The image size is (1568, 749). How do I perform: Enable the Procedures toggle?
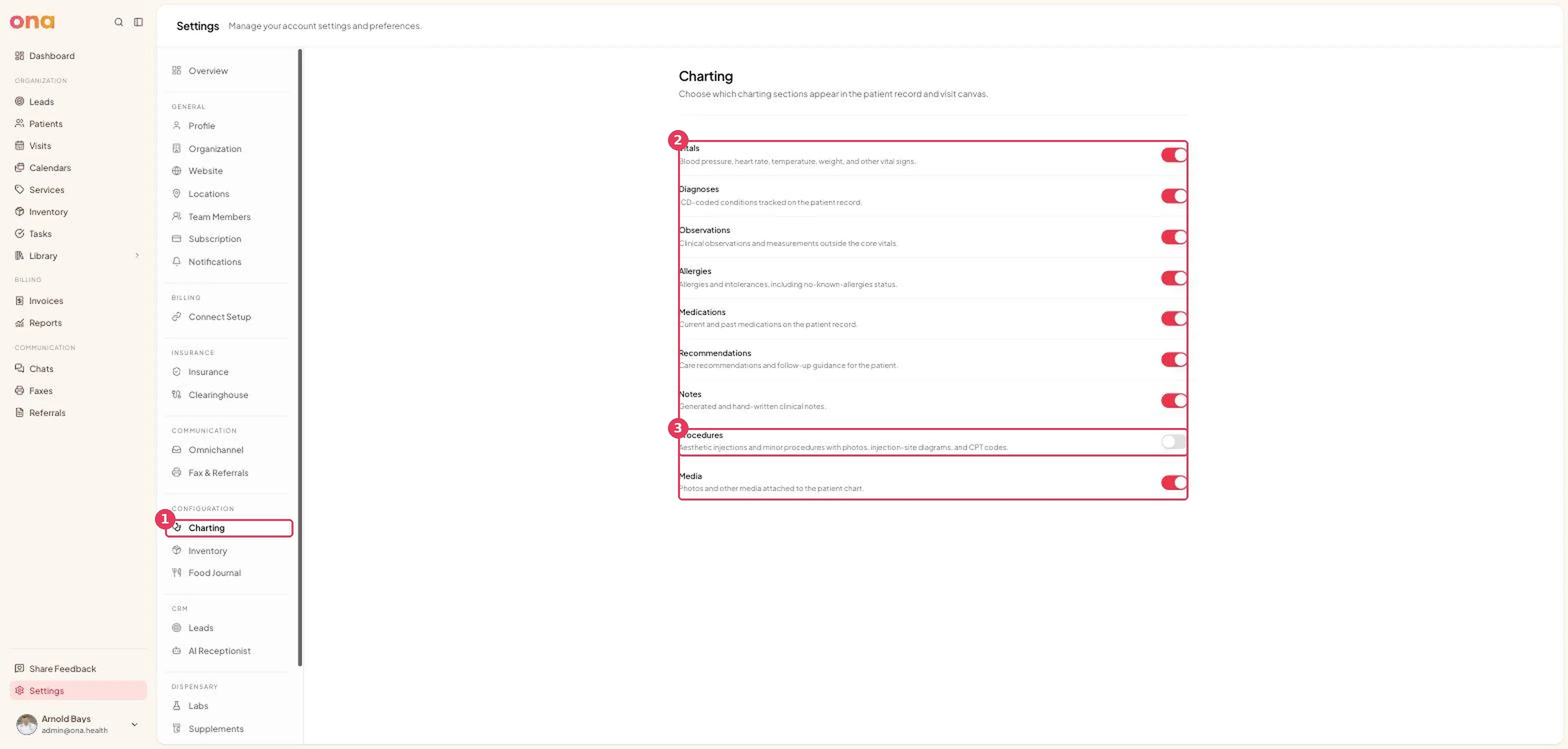coord(1173,441)
